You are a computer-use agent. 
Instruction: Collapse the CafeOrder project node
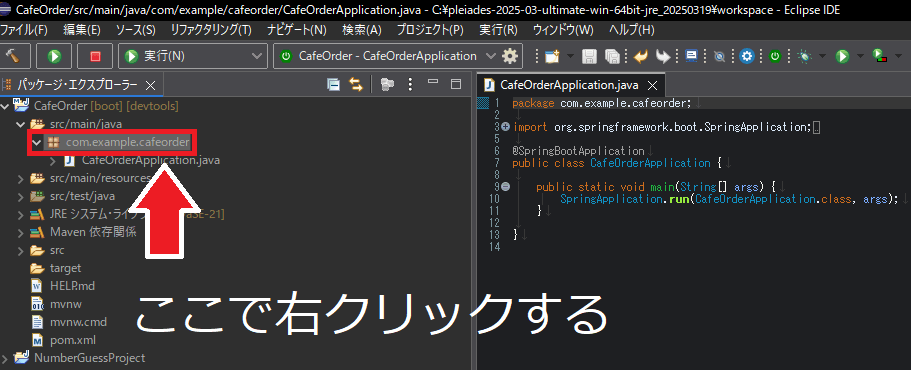5,106
